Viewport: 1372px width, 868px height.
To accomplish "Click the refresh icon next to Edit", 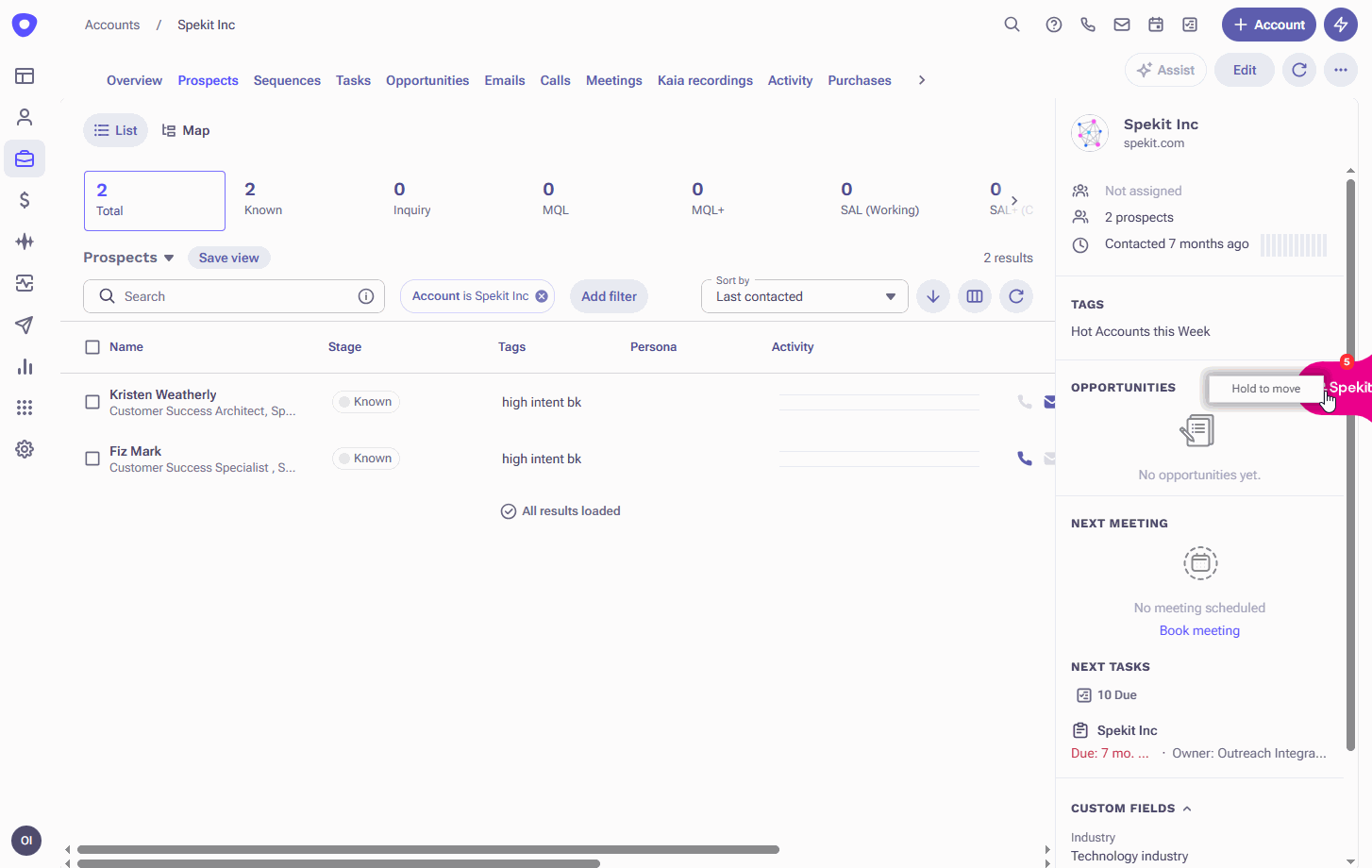I will click(1299, 70).
